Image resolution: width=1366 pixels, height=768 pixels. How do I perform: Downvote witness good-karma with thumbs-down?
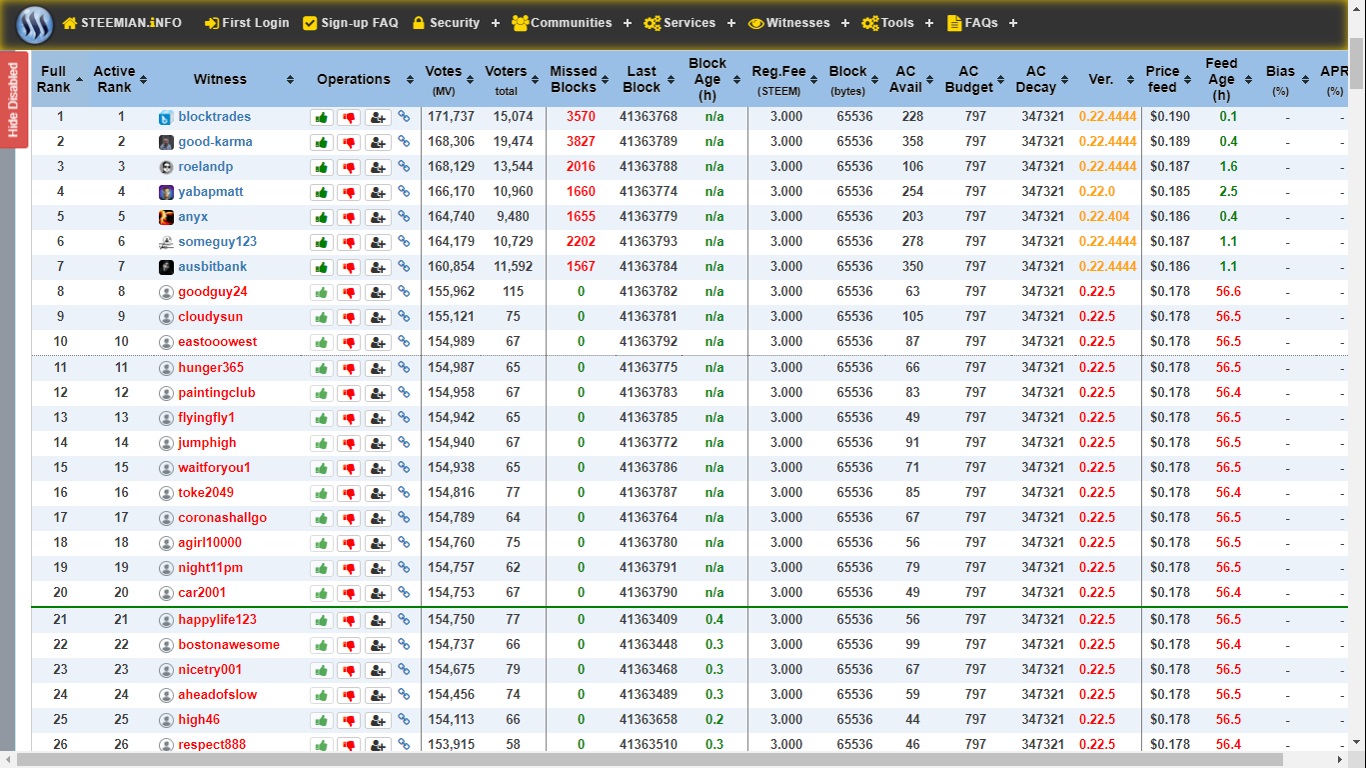pos(349,143)
